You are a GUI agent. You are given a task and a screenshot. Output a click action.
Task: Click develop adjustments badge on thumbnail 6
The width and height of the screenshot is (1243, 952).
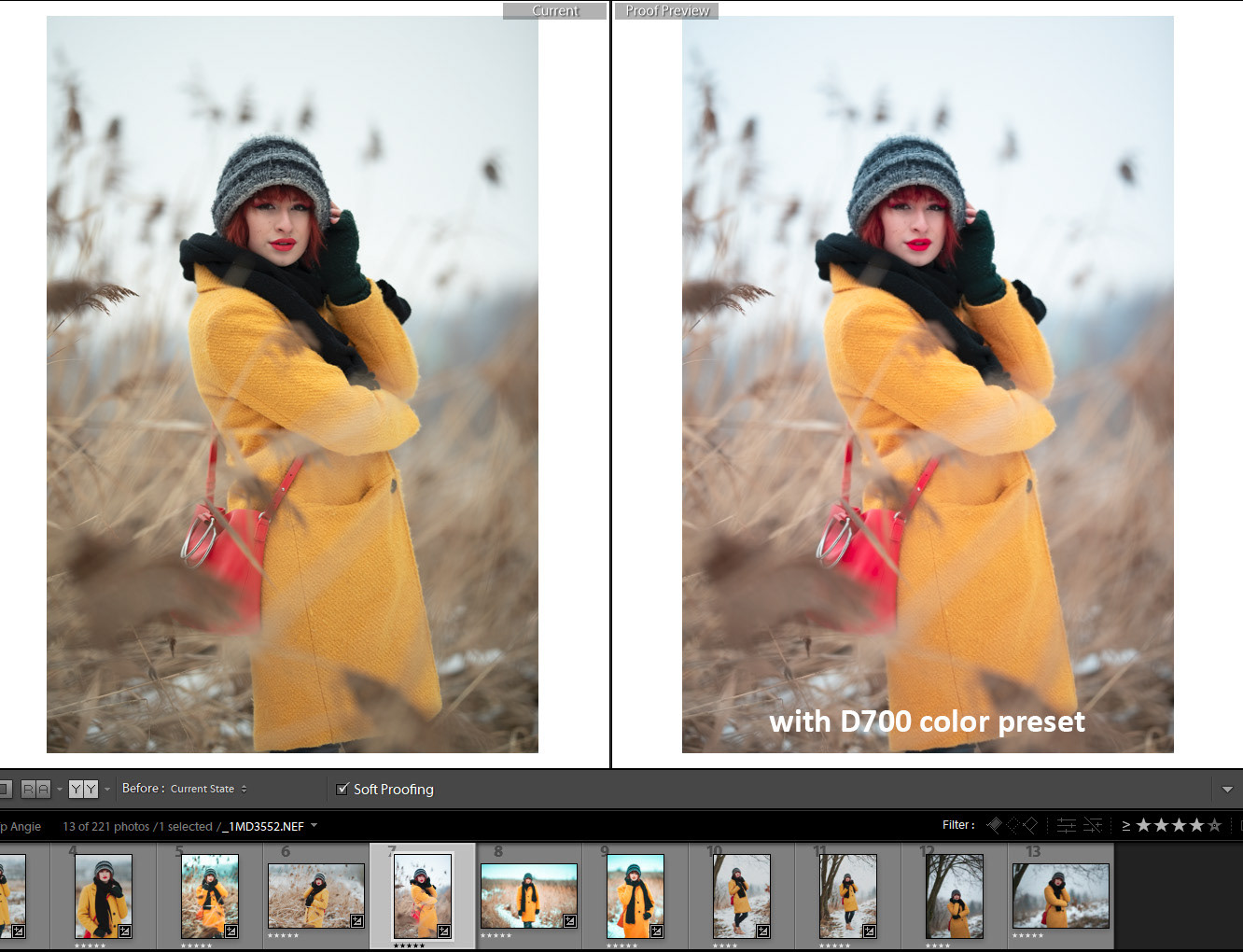356,920
